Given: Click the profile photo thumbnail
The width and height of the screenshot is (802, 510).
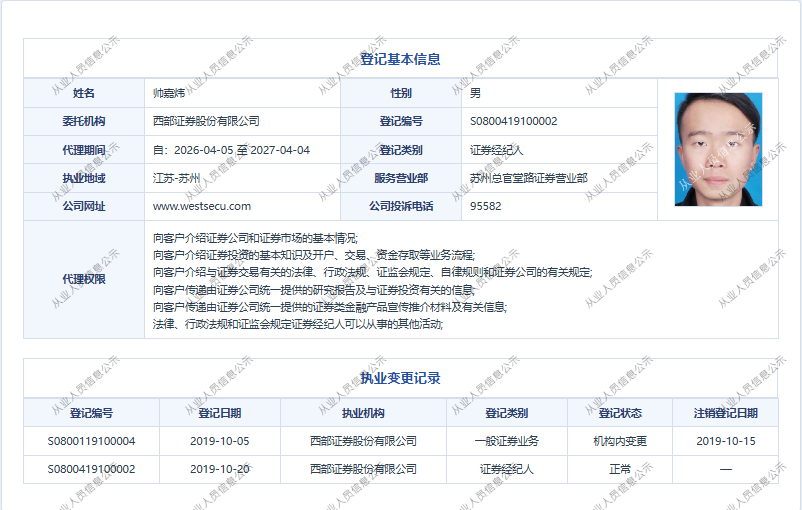Looking at the screenshot, I should coord(718,149).
